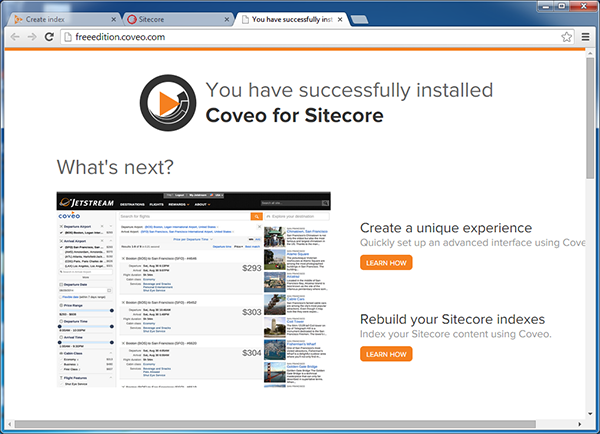The width and height of the screenshot is (600, 434).
Task: Click the horizontal scrollbar thumb
Action: point(275,424)
